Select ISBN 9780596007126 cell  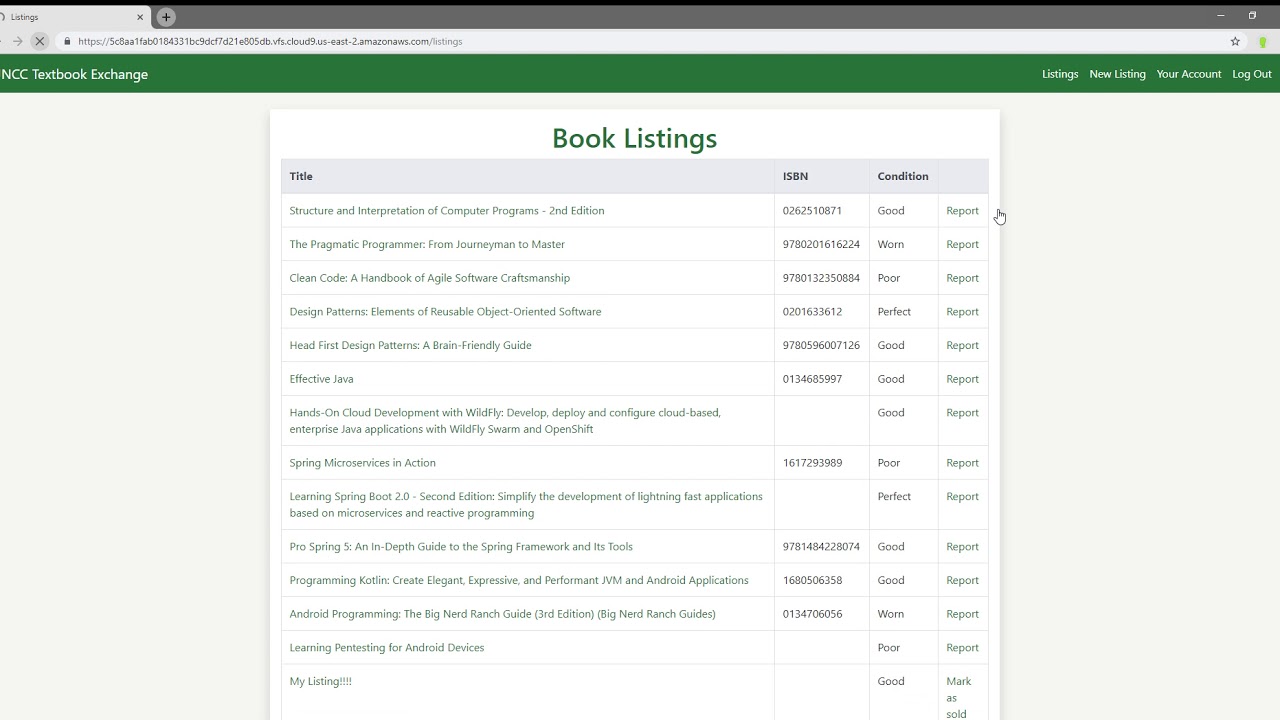tap(821, 345)
